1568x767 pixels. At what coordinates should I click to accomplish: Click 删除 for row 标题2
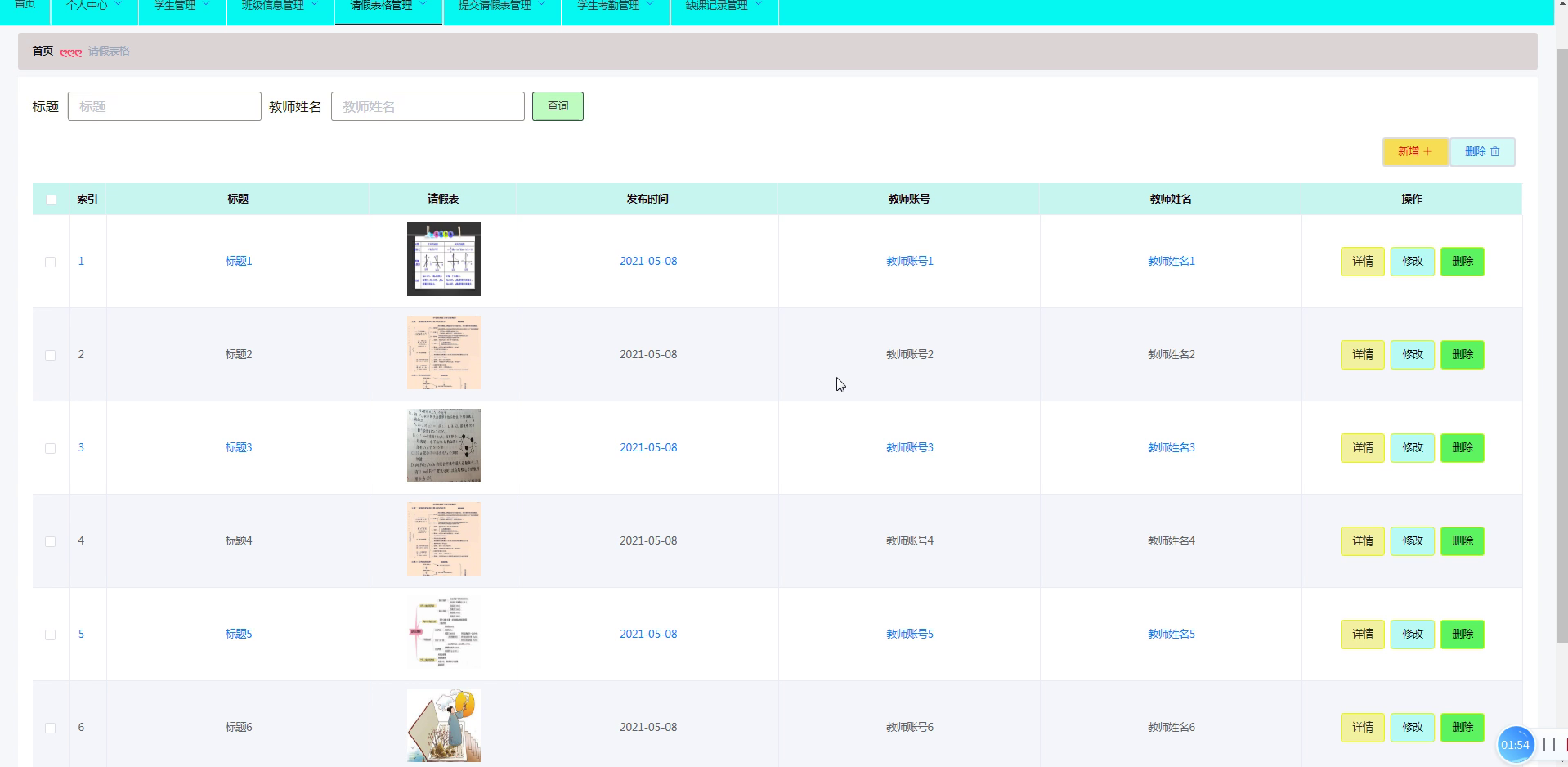point(1463,355)
